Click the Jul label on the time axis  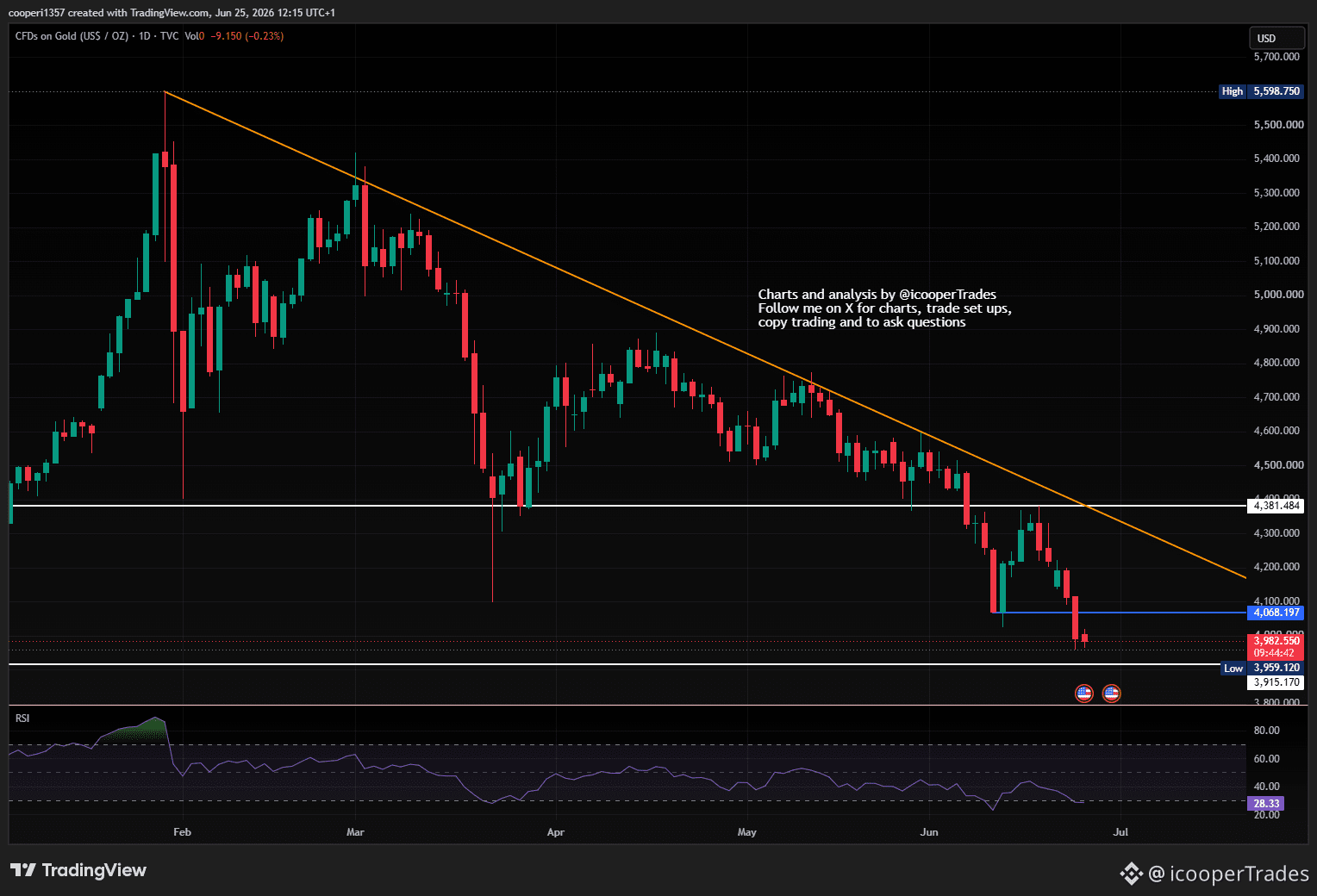point(1120,832)
